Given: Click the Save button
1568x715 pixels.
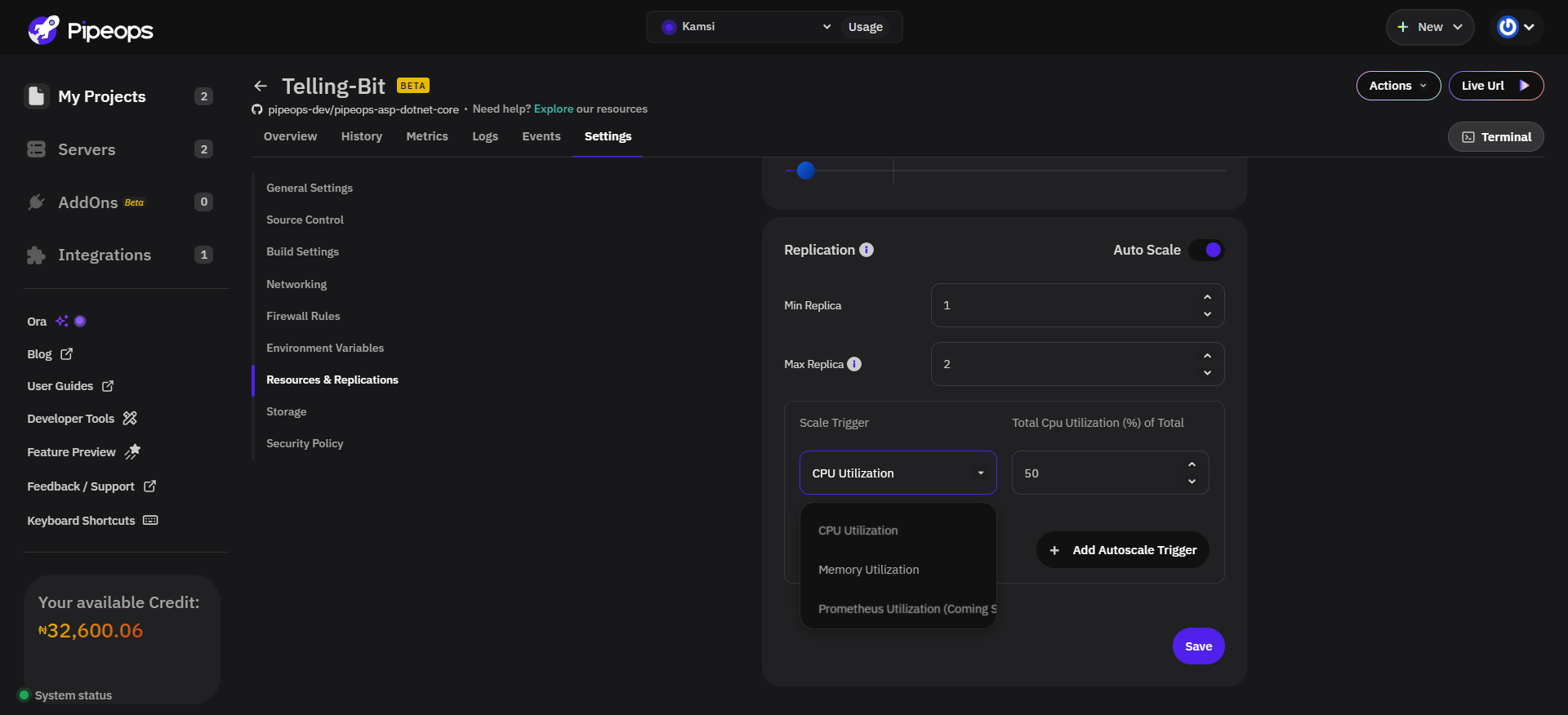Looking at the screenshot, I should tap(1198, 646).
